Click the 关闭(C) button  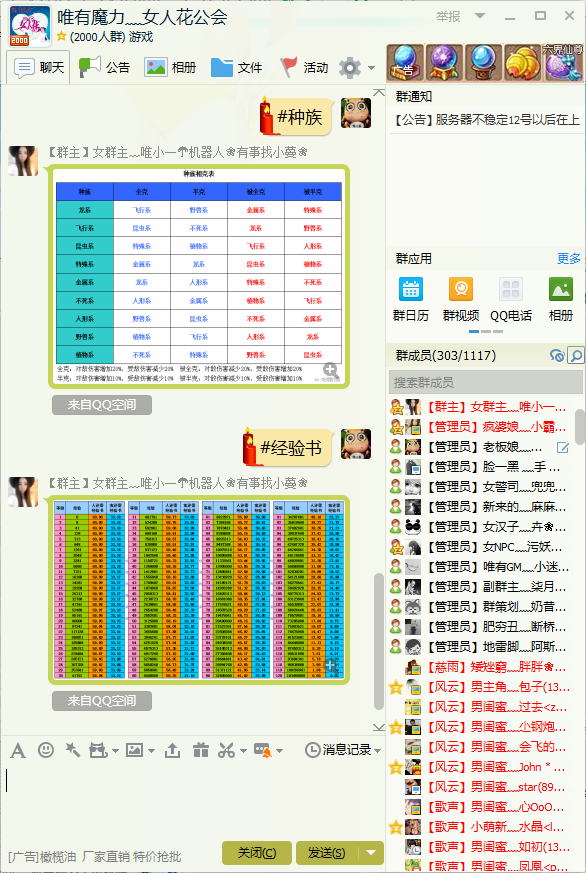point(257,852)
